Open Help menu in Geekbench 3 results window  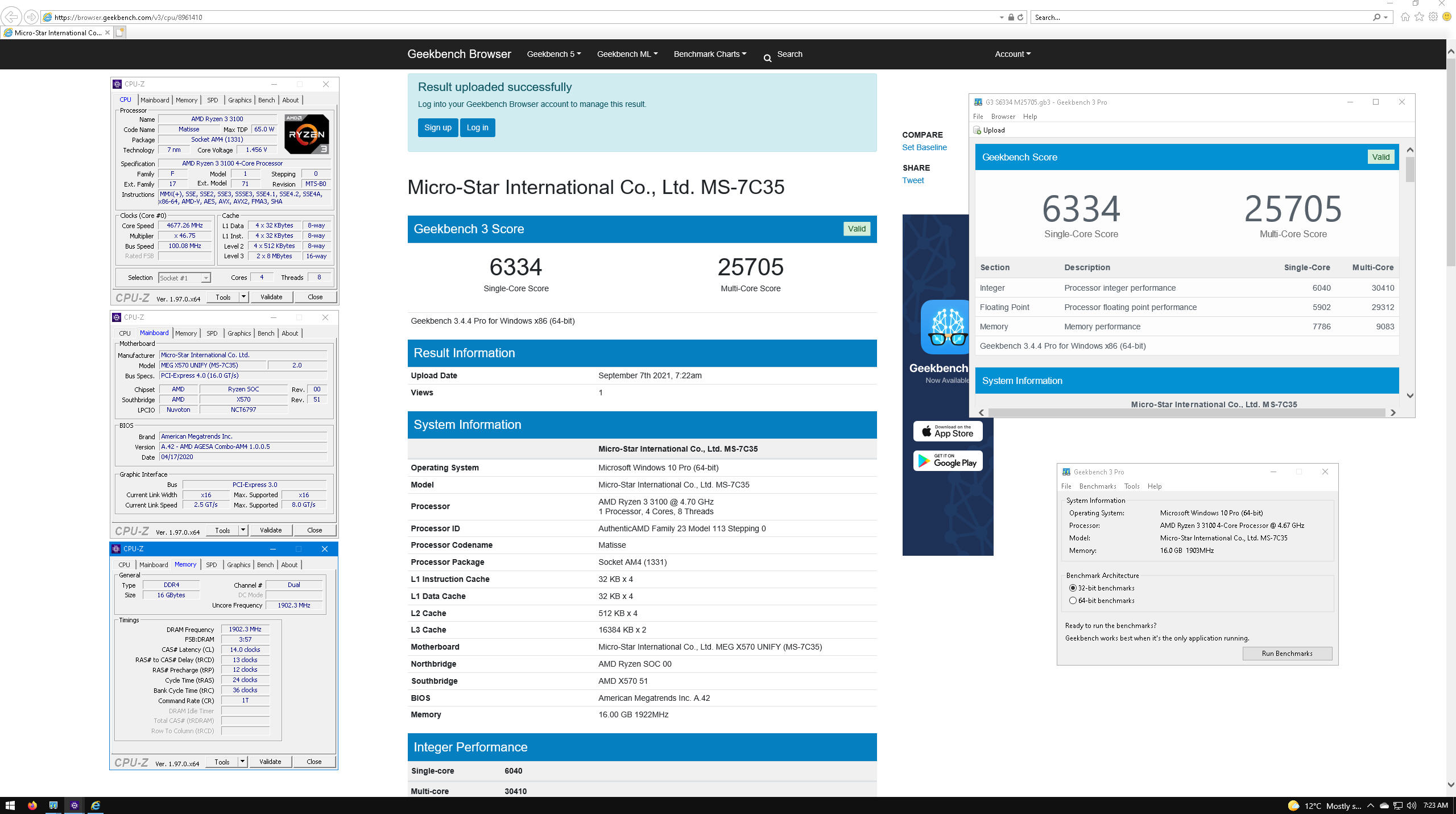[1030, 117]
